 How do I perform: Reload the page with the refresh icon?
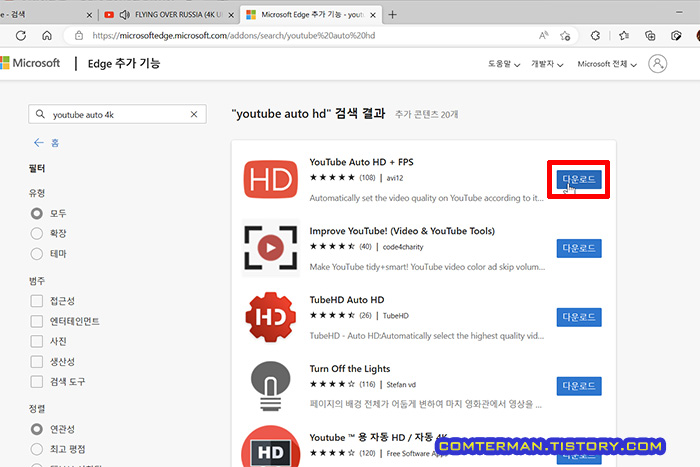21,36
